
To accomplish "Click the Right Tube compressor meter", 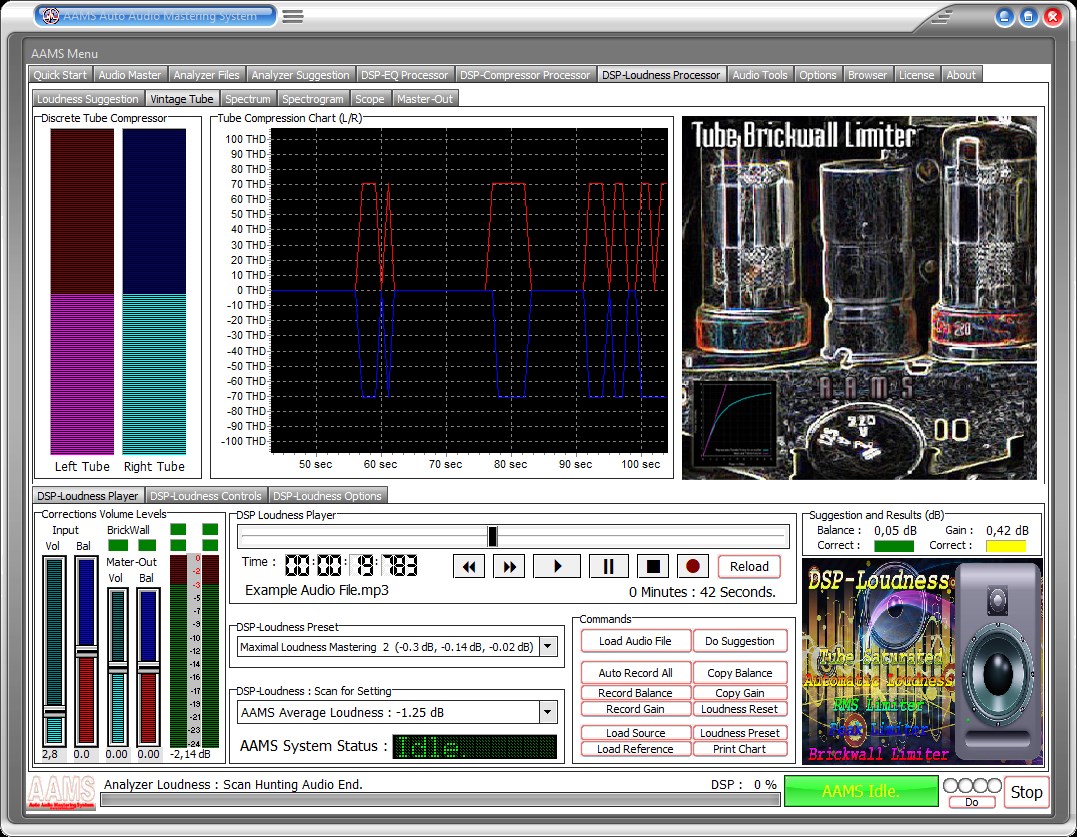I will tap(154, 291).
